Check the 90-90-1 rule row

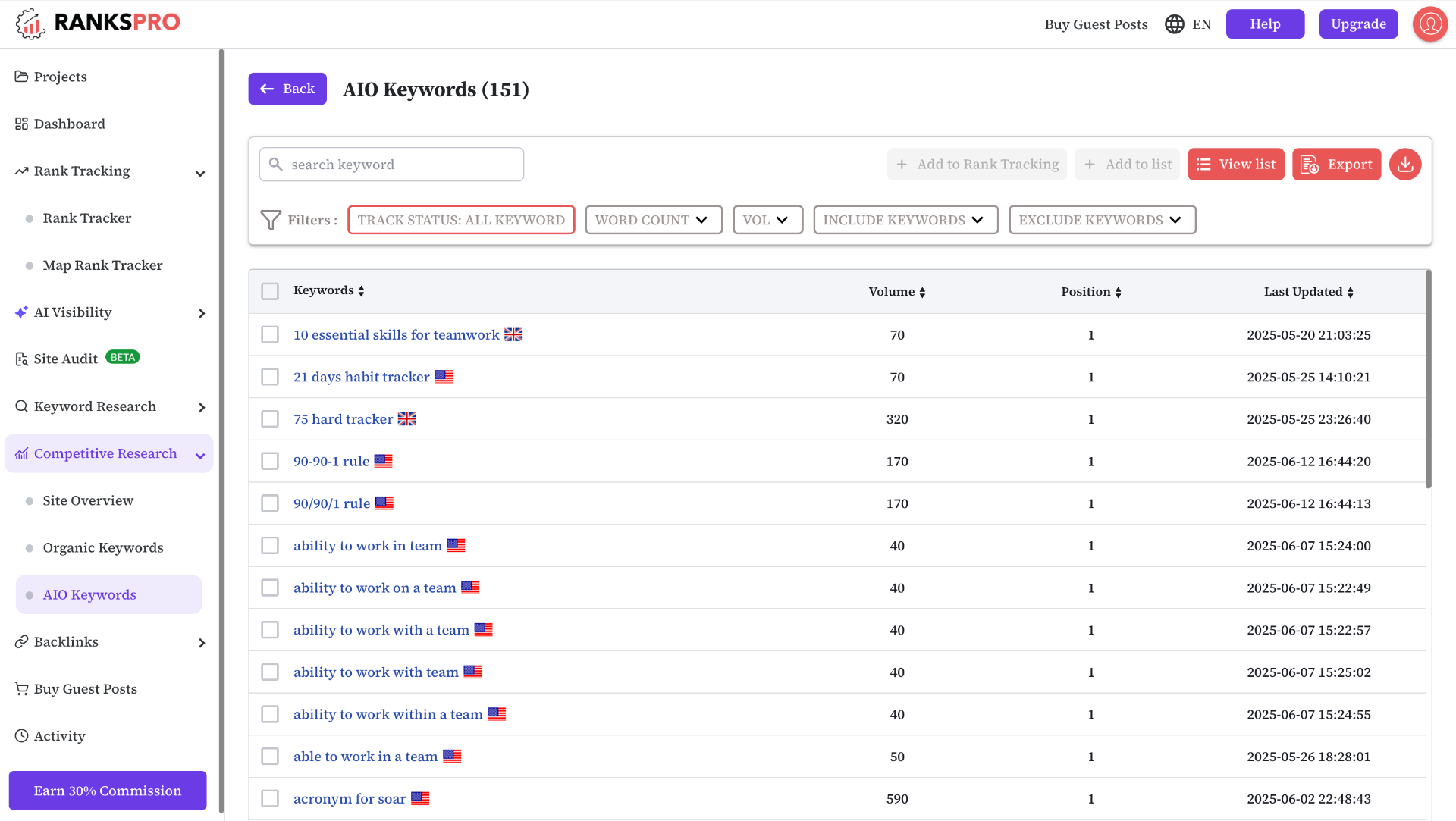point(270,462)
